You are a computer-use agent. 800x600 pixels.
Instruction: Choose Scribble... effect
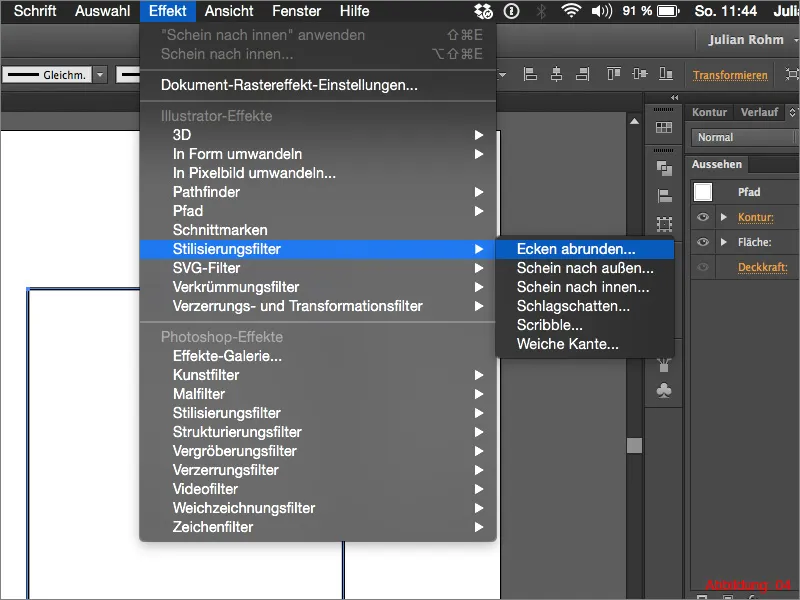tap(585, 324)
